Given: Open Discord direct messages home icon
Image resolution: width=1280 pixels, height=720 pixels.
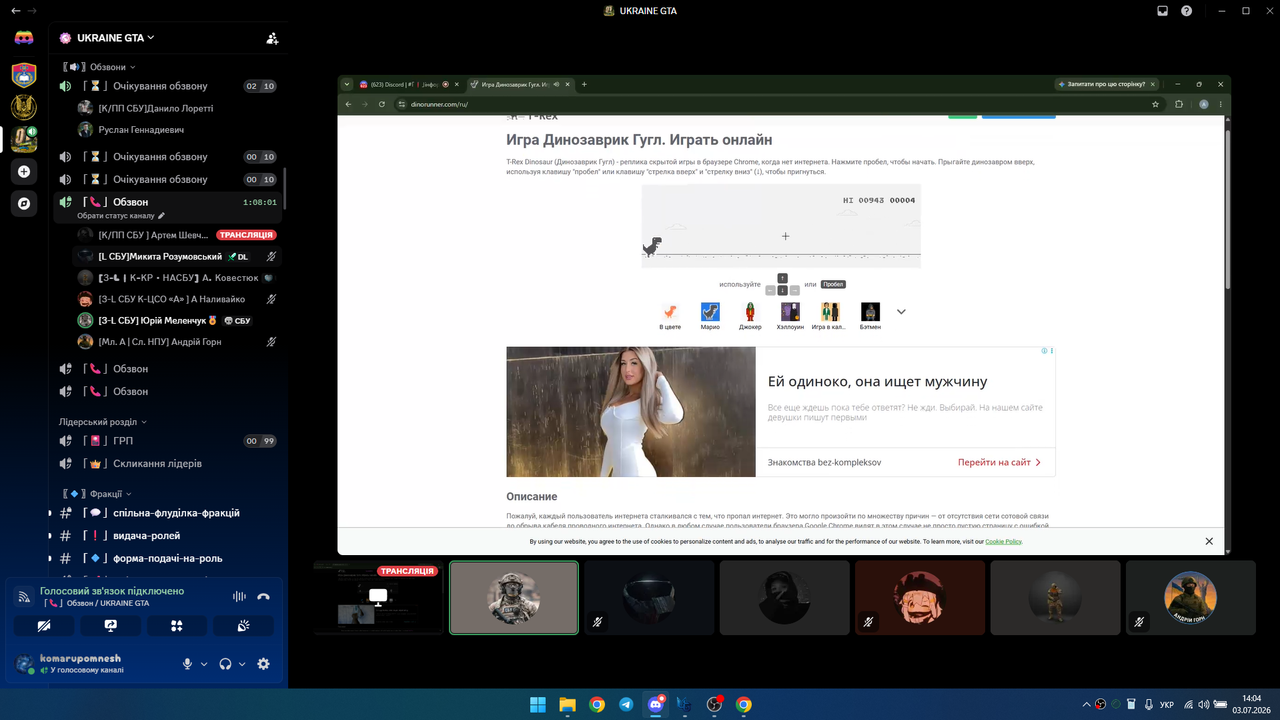Looking at the screenshot, I should [x=24, y=38].
